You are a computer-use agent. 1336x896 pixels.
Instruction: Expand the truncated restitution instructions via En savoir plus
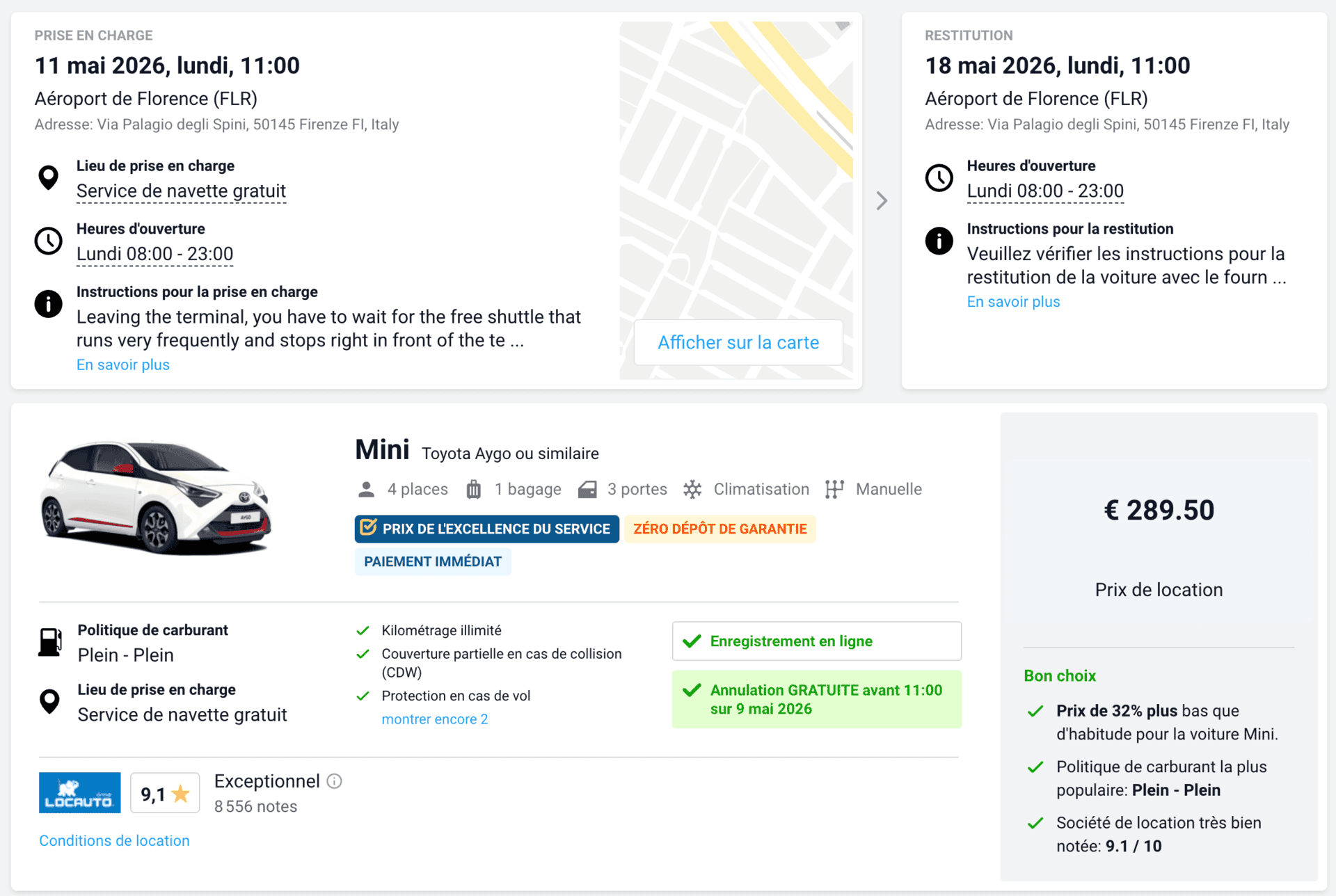pos(1013,301)
